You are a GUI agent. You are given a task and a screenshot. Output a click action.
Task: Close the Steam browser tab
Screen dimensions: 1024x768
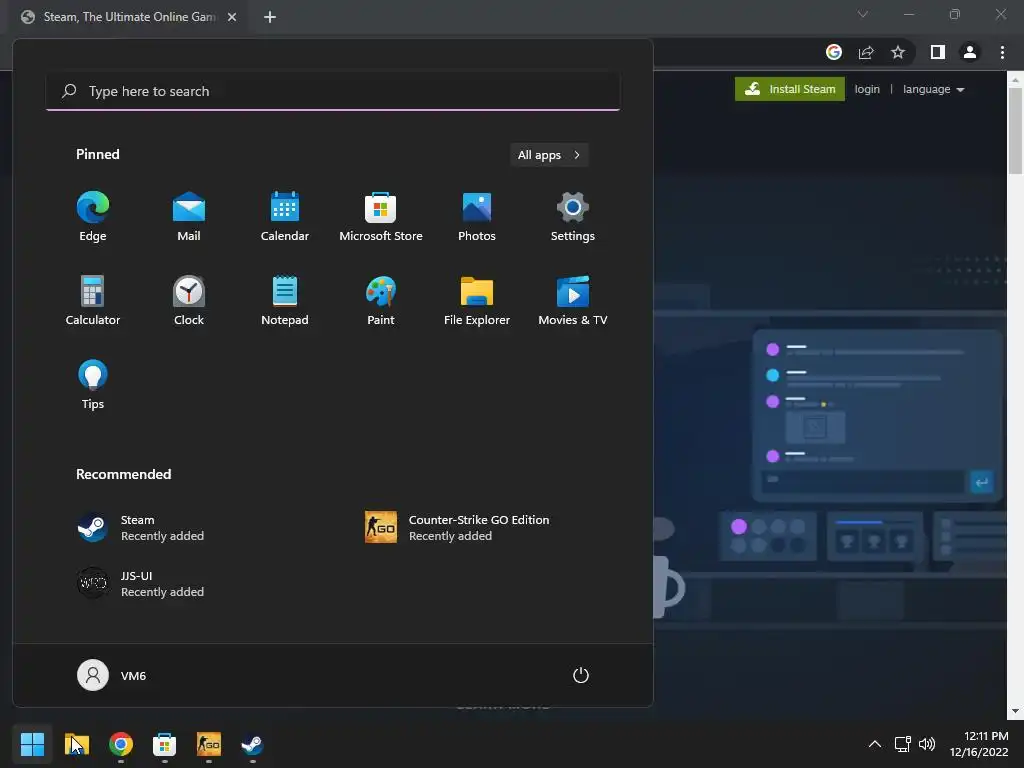[x=232, y=17]
